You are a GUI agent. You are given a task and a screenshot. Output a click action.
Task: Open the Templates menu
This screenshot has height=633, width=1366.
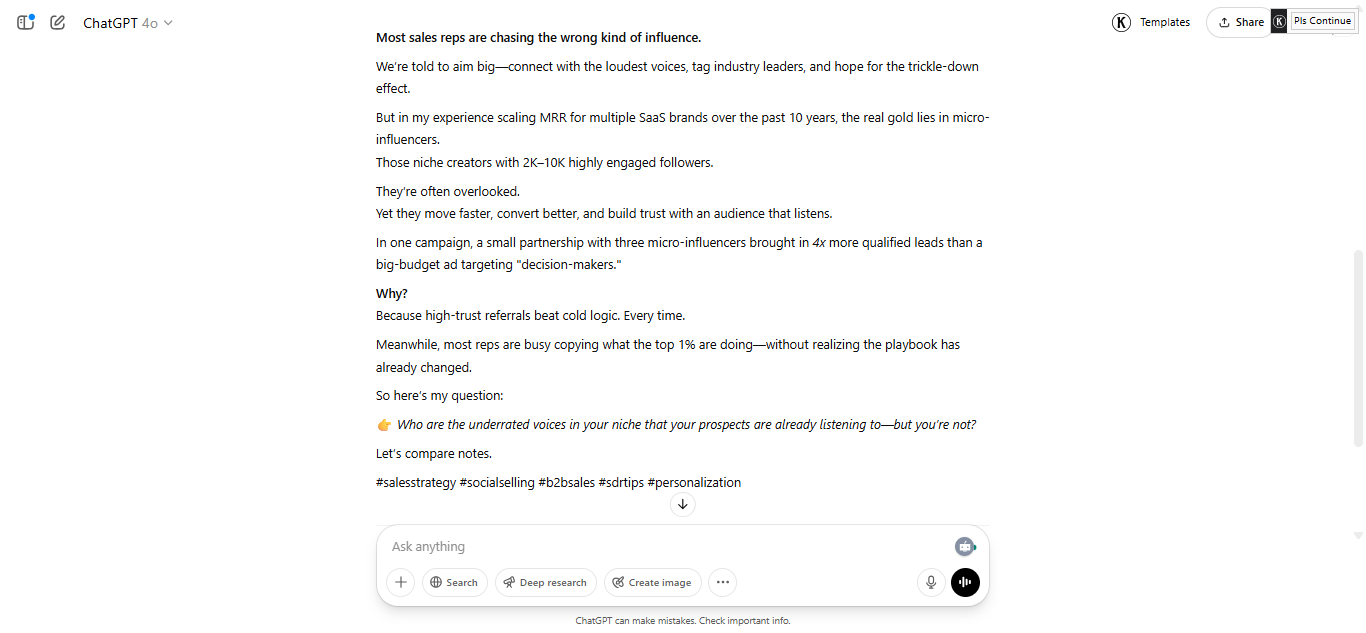click(x=1164, y=22)
